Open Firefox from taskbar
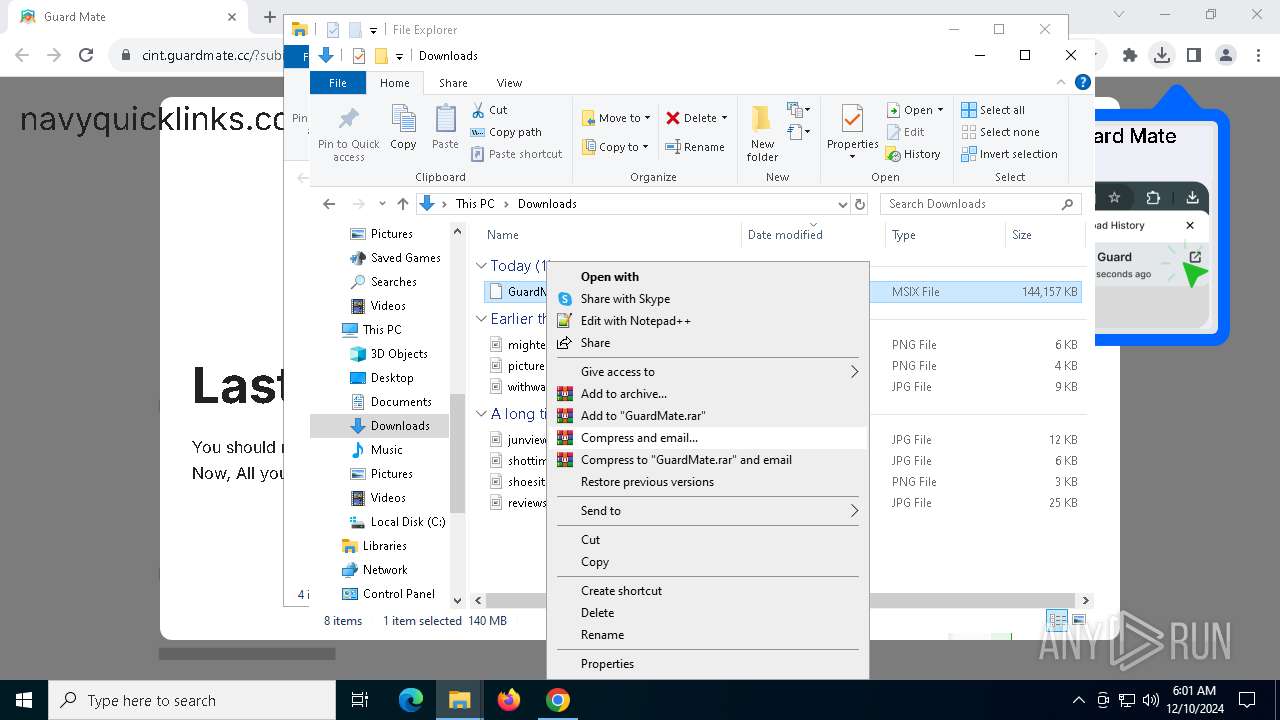The width and height of the screenshot is (1280, 720). (509, 700)
